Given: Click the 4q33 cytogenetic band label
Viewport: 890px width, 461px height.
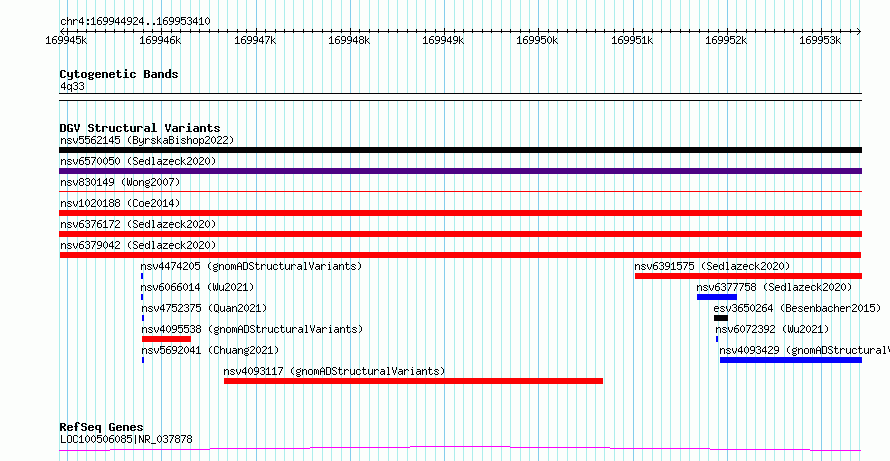Looking at the screenshot, I should click(x=73, y=86).
